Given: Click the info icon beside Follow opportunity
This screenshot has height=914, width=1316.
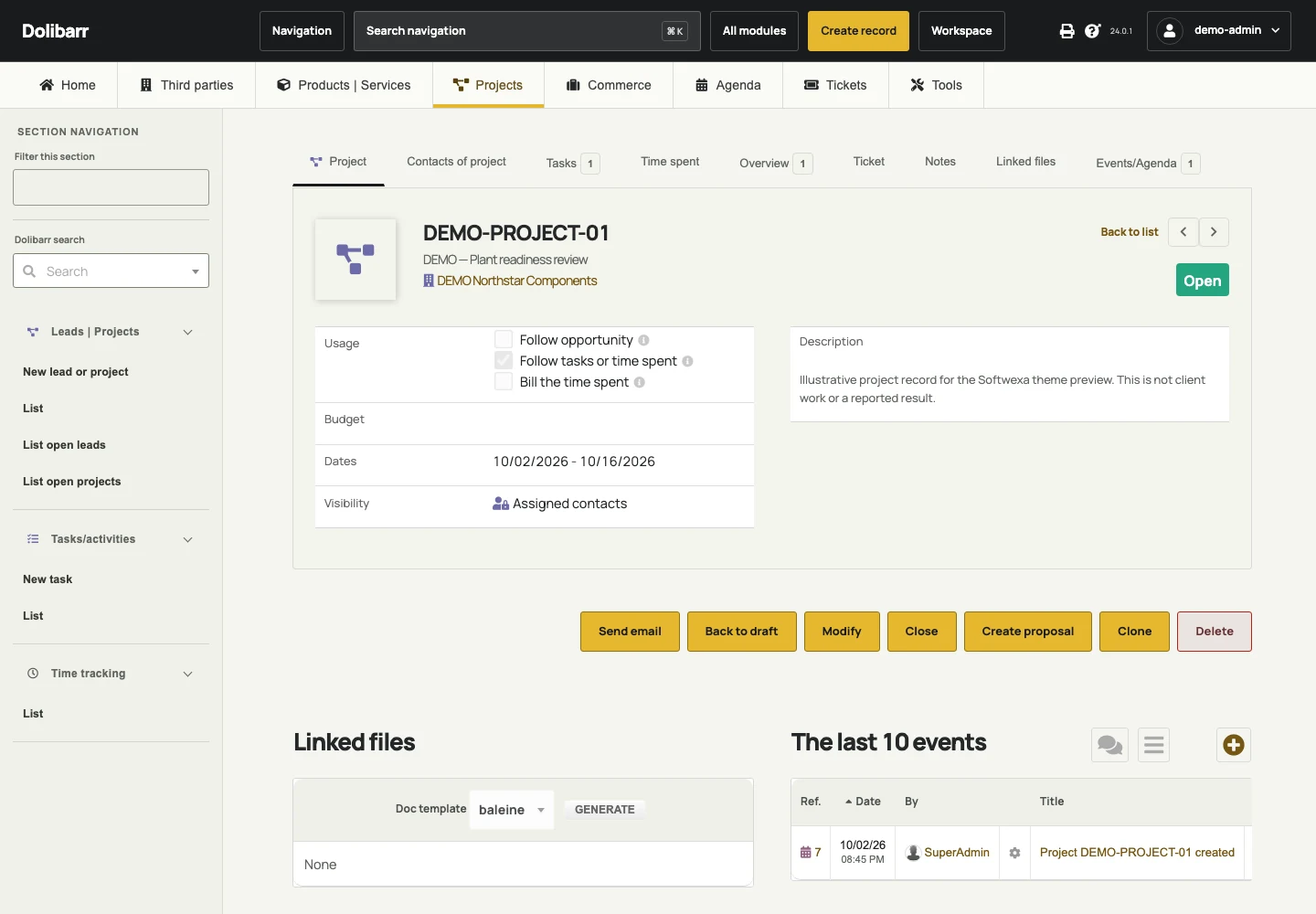Looking at the screenshot, I should coord(643,340).
